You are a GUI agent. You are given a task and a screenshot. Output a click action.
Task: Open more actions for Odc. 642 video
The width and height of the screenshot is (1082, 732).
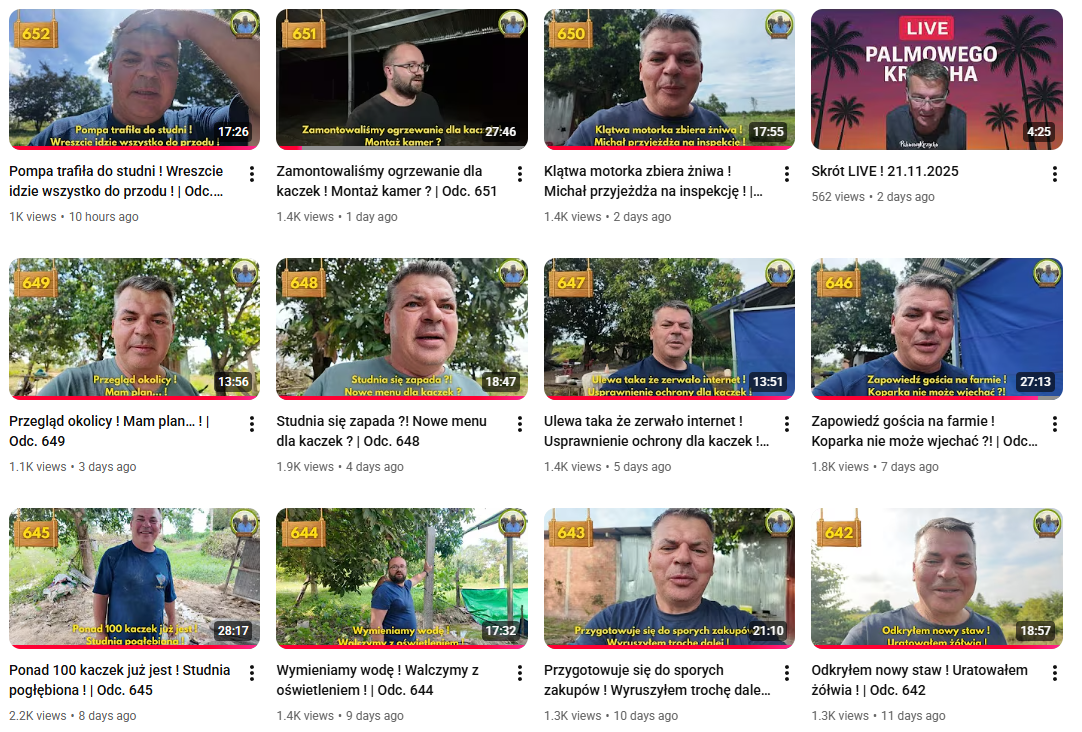pos(1054,673)
